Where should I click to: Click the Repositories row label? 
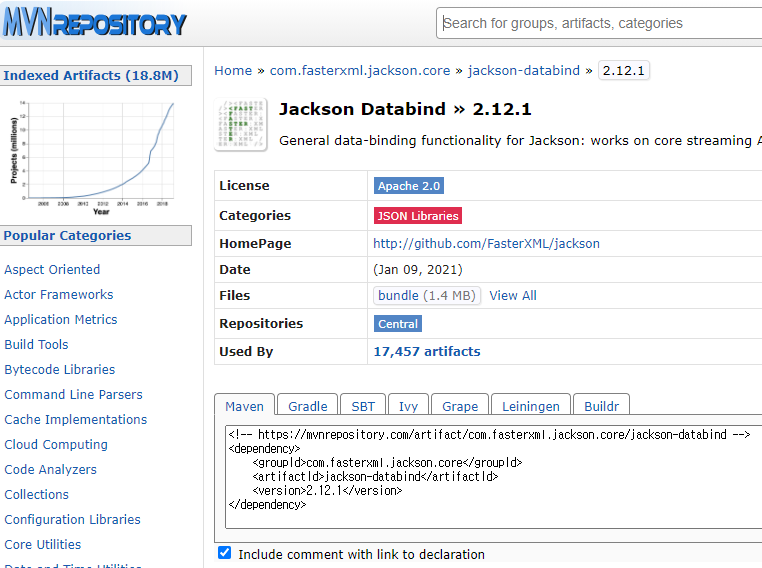pyautogui.click(x=261, y=324)
